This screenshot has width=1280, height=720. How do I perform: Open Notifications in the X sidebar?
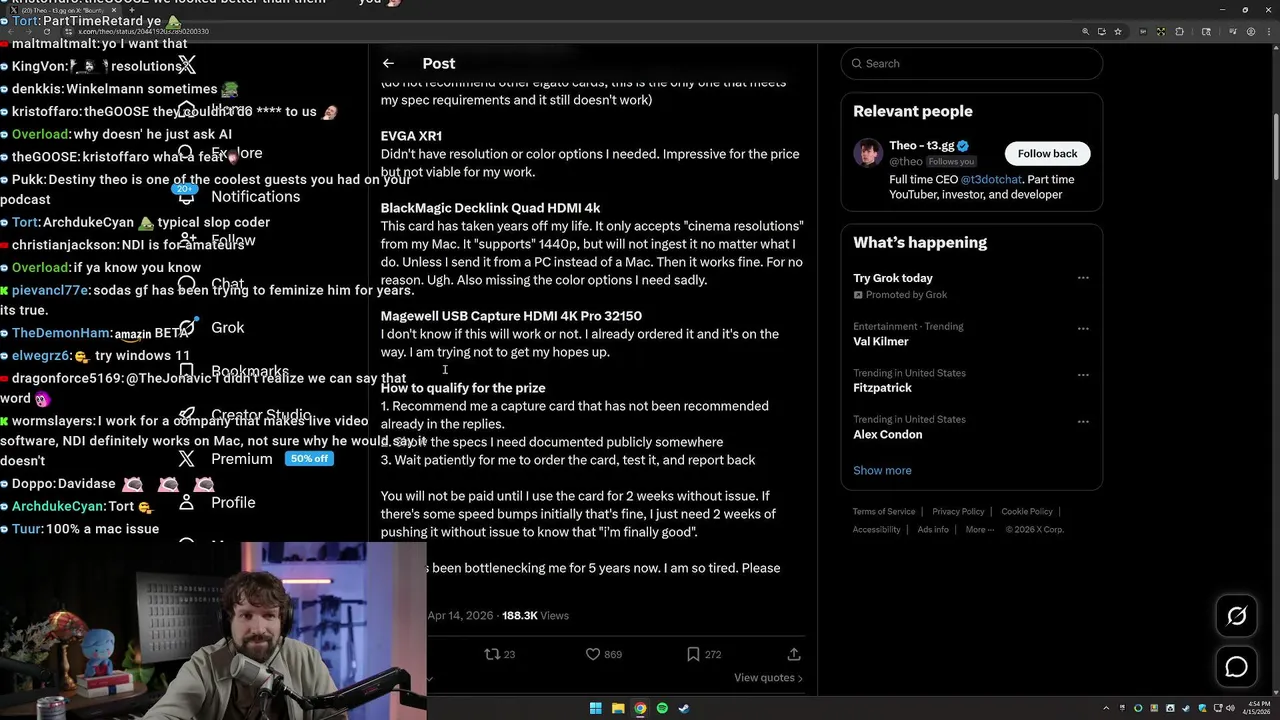point(239,197)
